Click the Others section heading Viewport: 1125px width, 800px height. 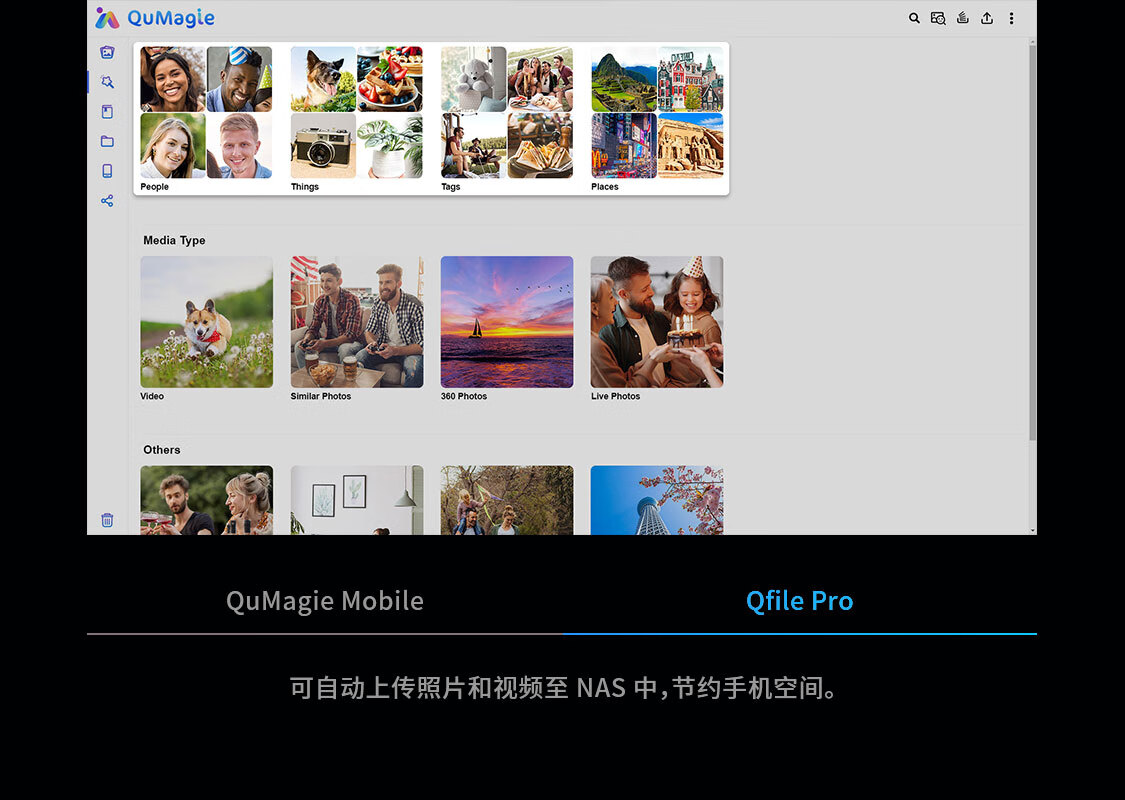point(161,450)
